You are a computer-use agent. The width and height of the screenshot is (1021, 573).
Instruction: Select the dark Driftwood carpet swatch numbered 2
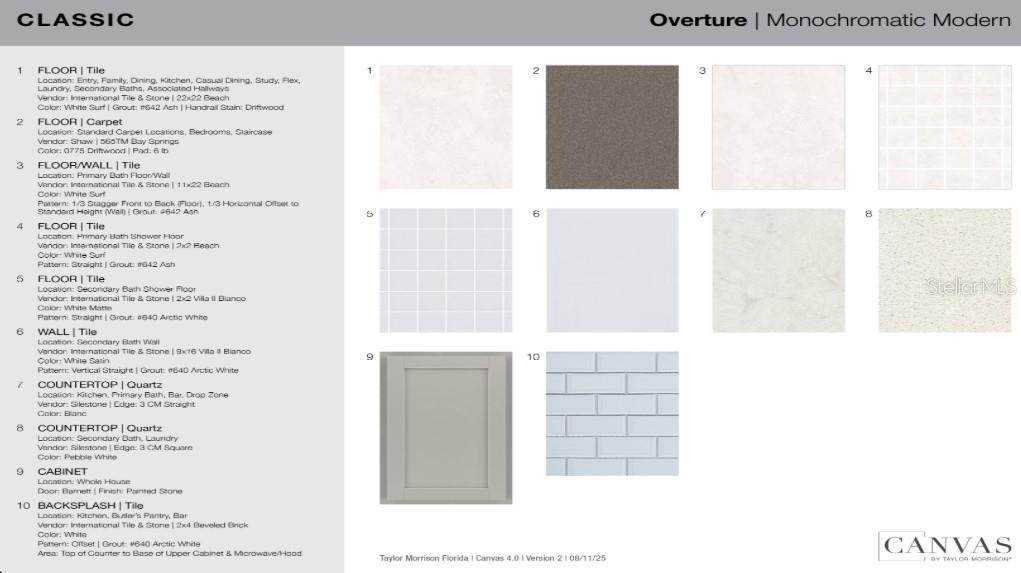click(x=611, y=127)
